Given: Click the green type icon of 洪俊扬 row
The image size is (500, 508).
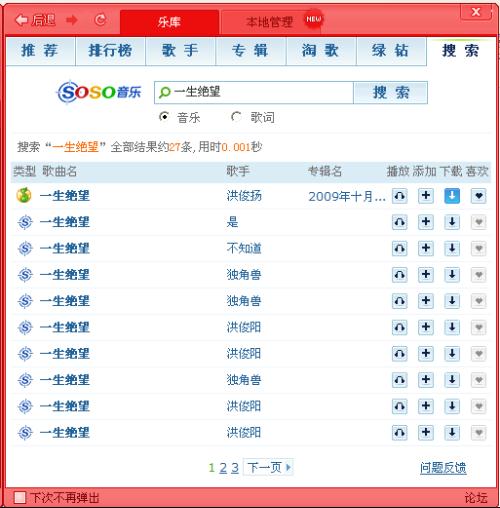Looking at the screenshot, I should coord(24,195).
